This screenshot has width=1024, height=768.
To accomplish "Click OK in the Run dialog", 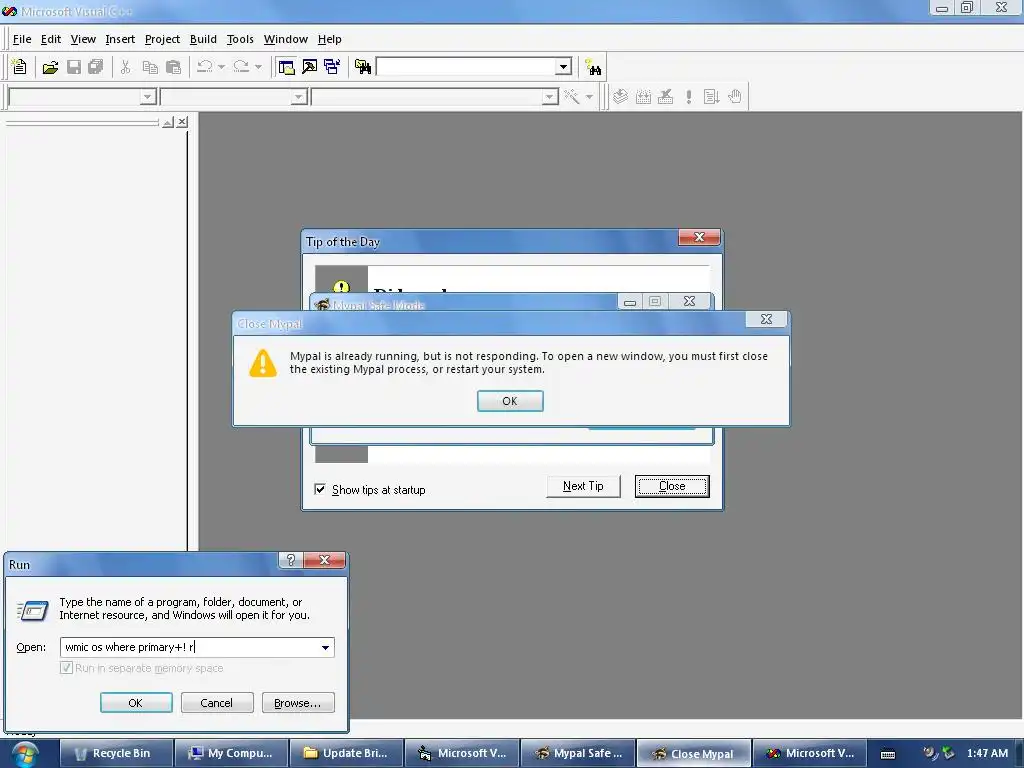I will pos(136,703).
